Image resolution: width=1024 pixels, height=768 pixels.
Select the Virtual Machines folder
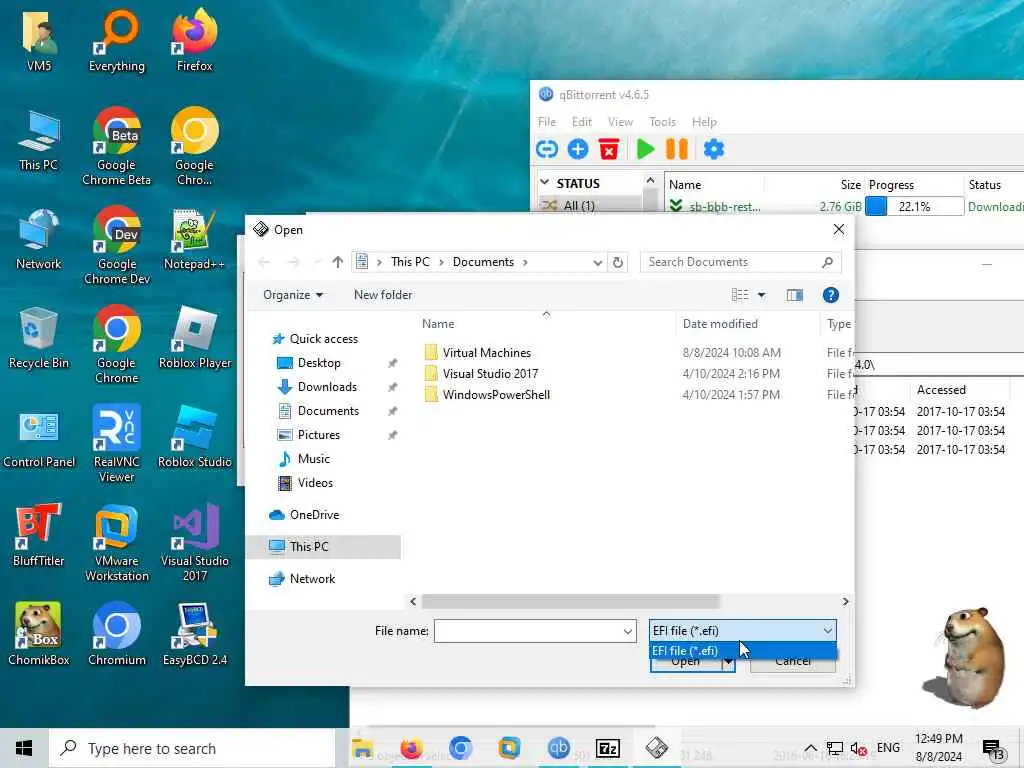[487, 353]
